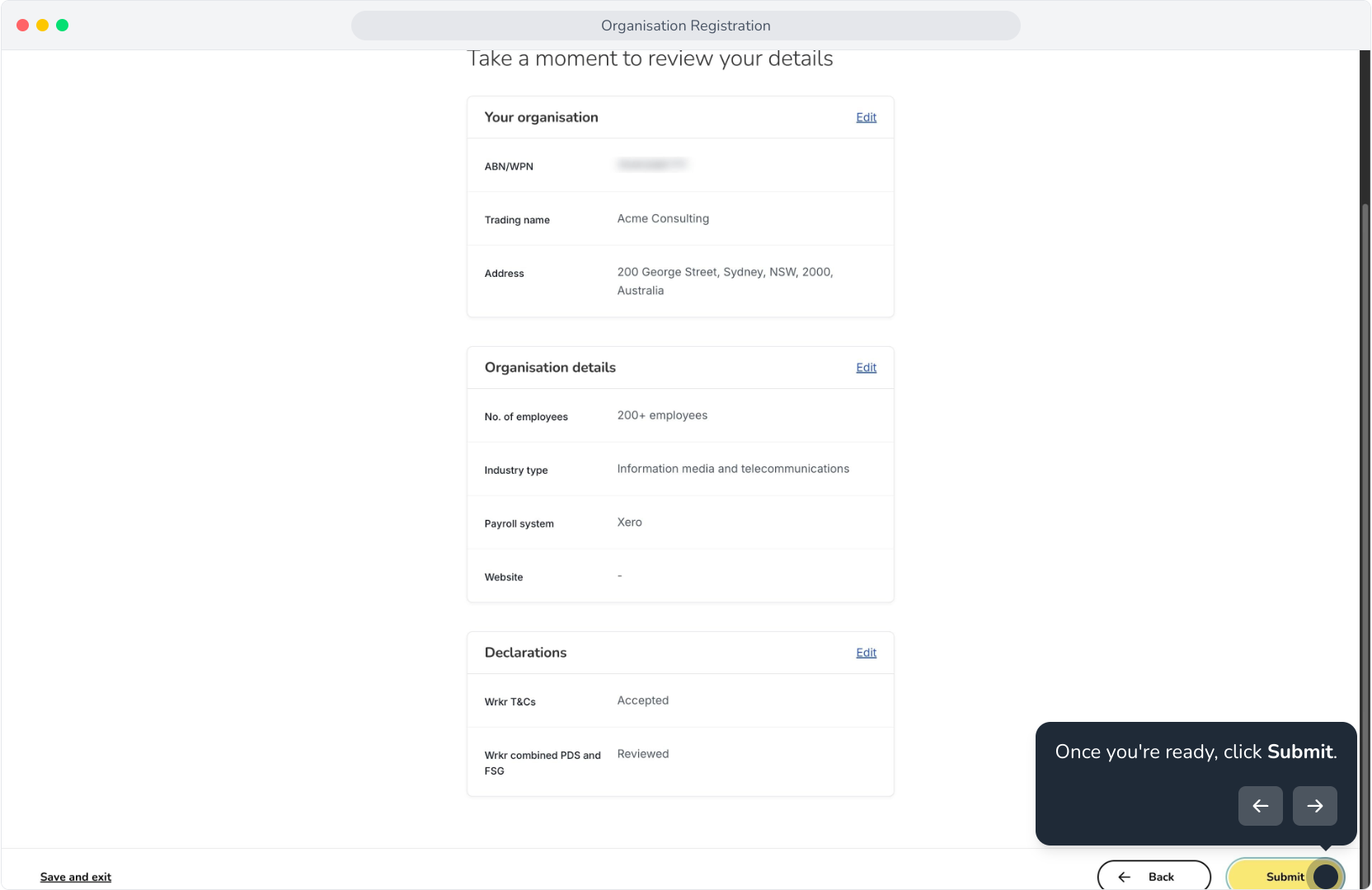Click the green maximize window button
The image size is (1372, 890).
point(62,26)
